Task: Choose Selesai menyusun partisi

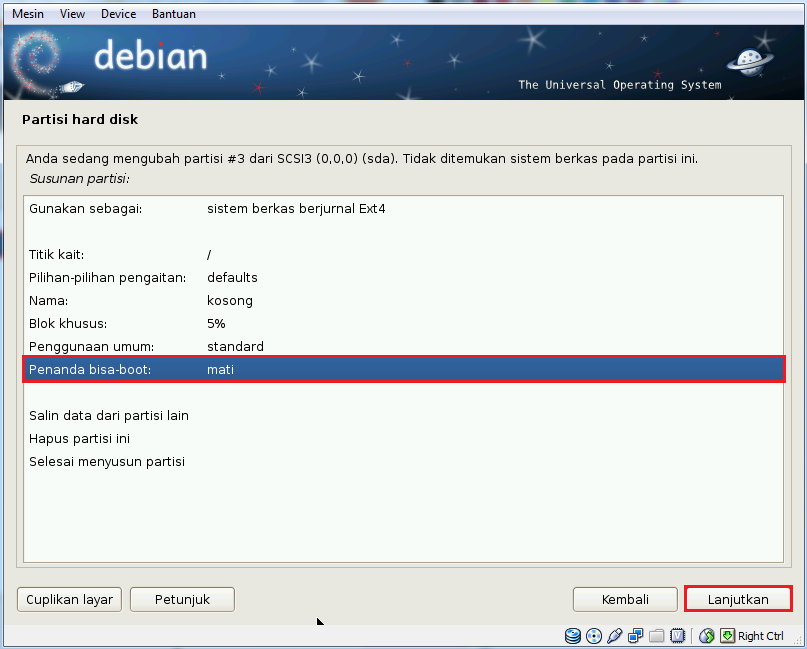Action: point(404,461)
